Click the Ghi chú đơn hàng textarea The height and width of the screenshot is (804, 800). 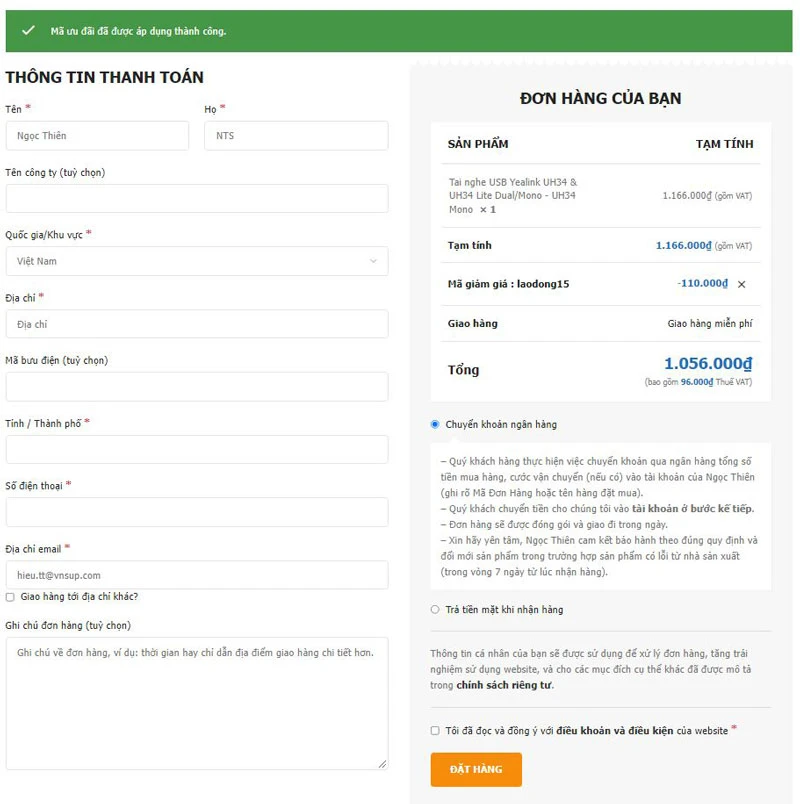coord(197,702)
